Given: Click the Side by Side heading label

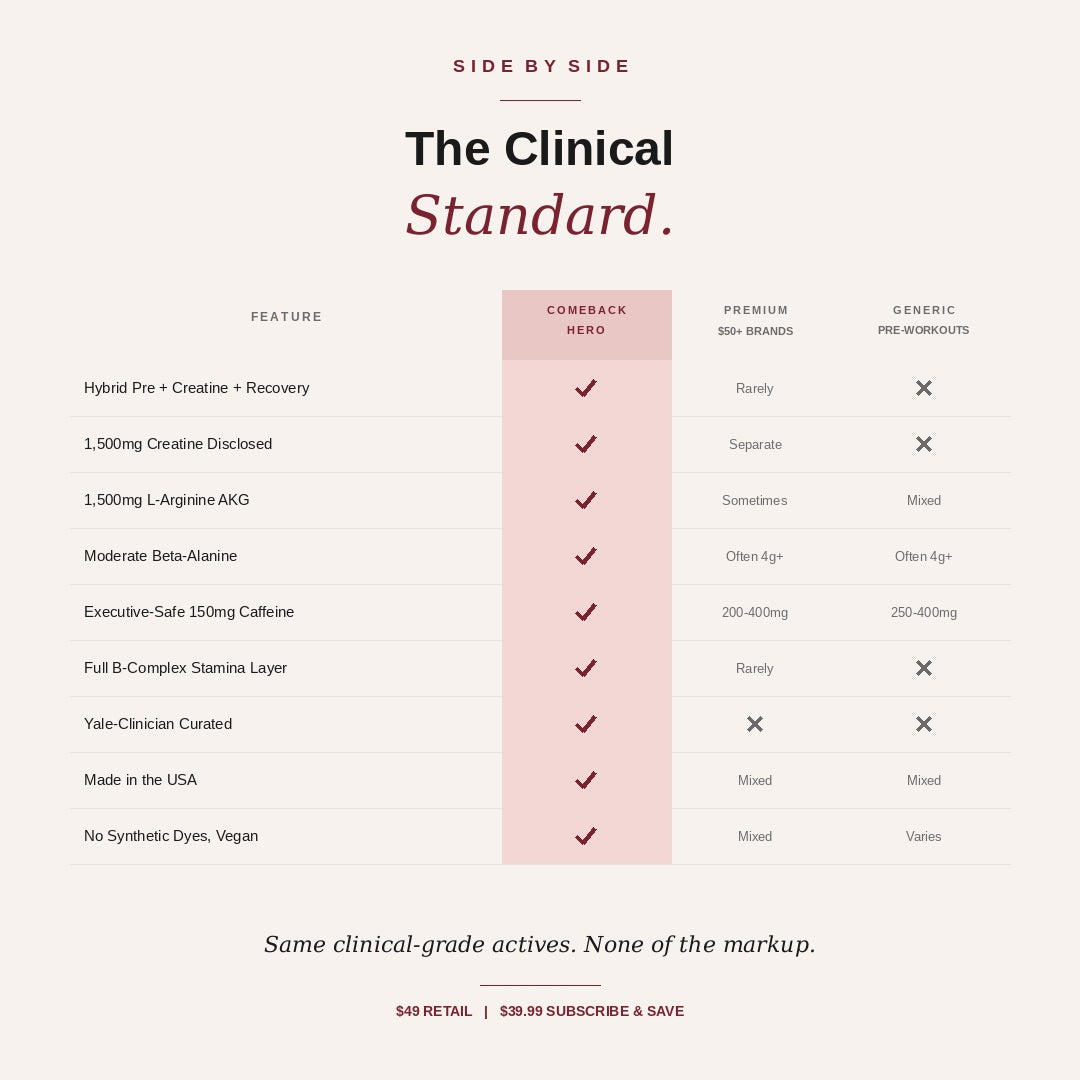Looking at the screenshot, I should click(541, 66).
